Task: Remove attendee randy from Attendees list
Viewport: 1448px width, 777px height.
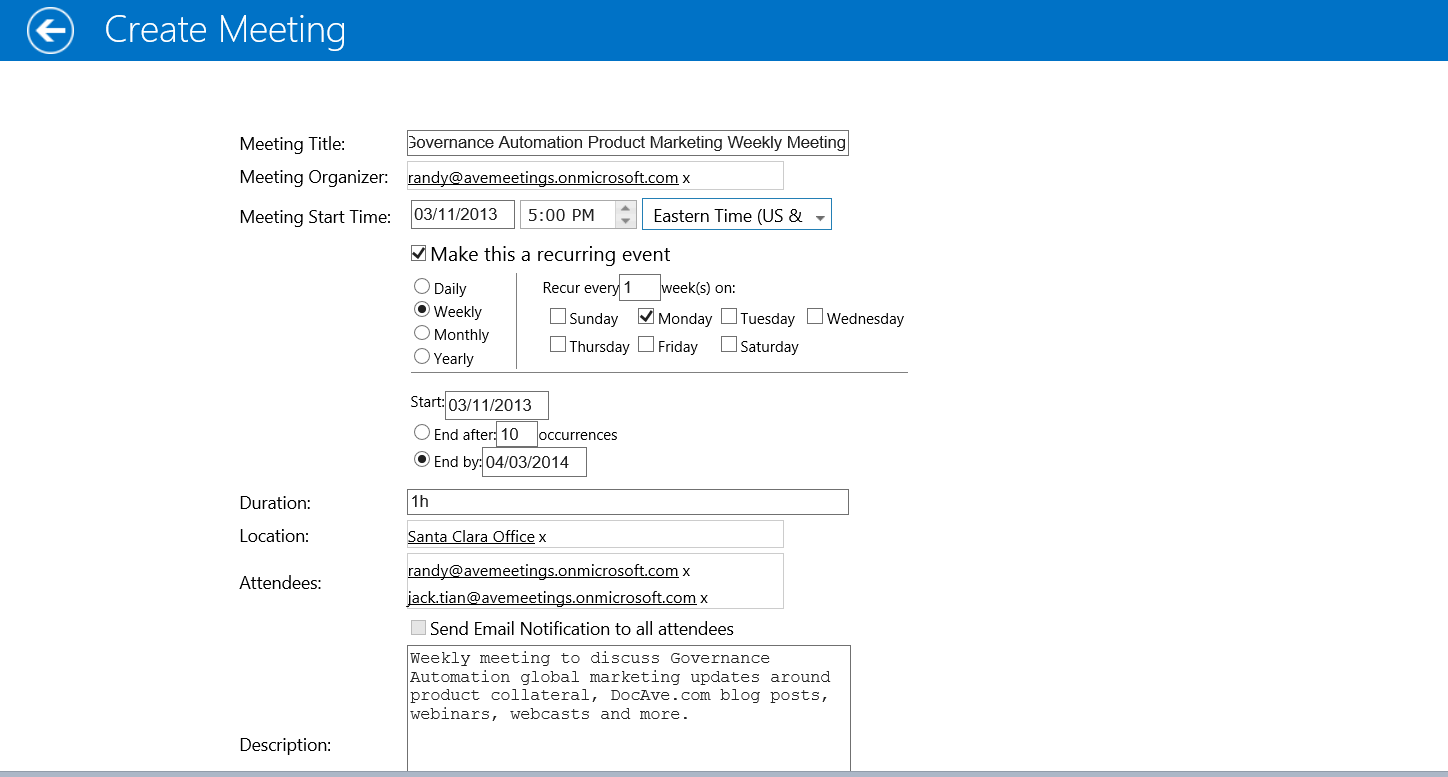Action: click(686, 572)
